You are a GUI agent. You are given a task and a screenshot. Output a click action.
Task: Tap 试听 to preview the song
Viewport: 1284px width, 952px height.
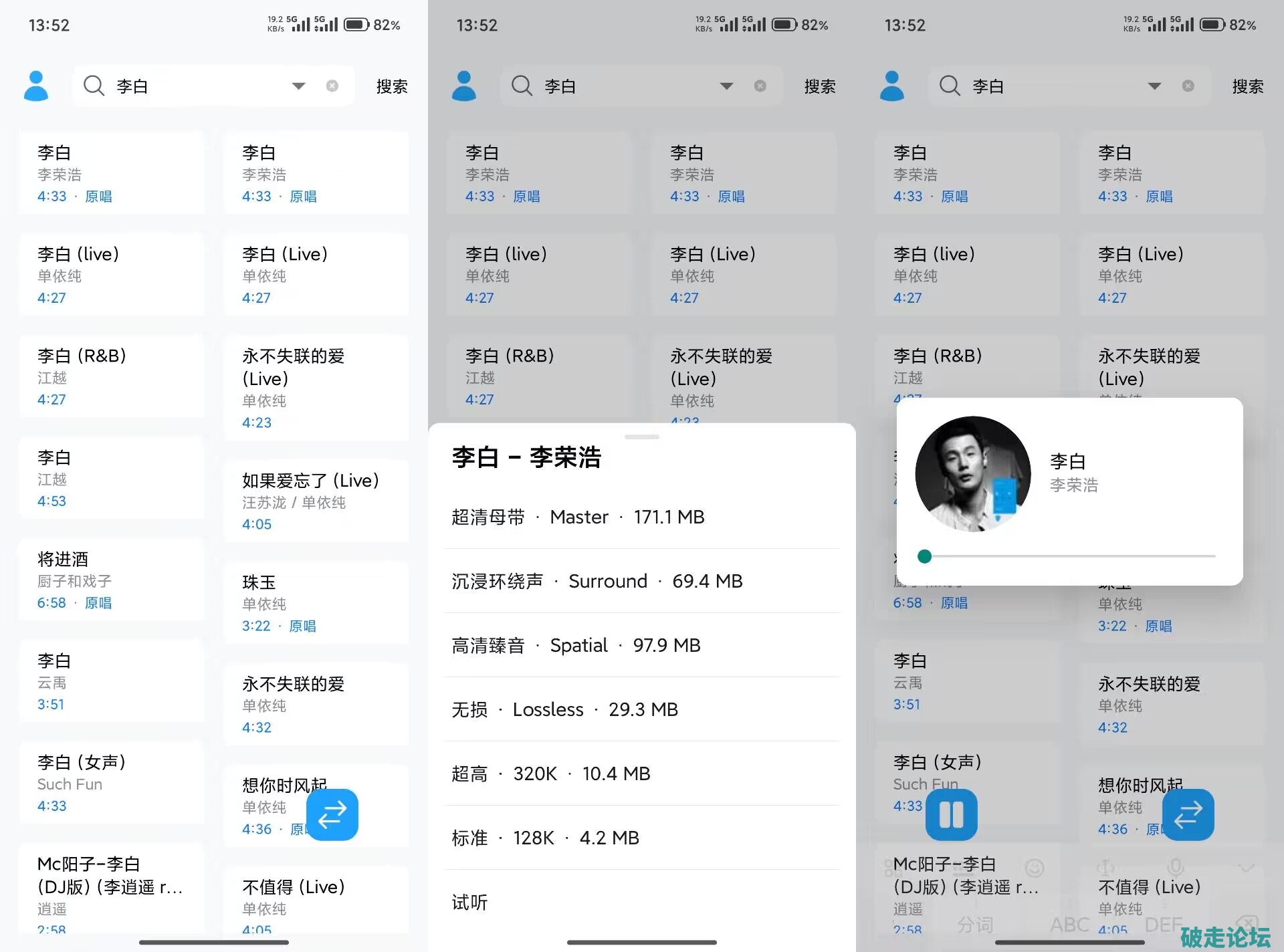point(469,902)
